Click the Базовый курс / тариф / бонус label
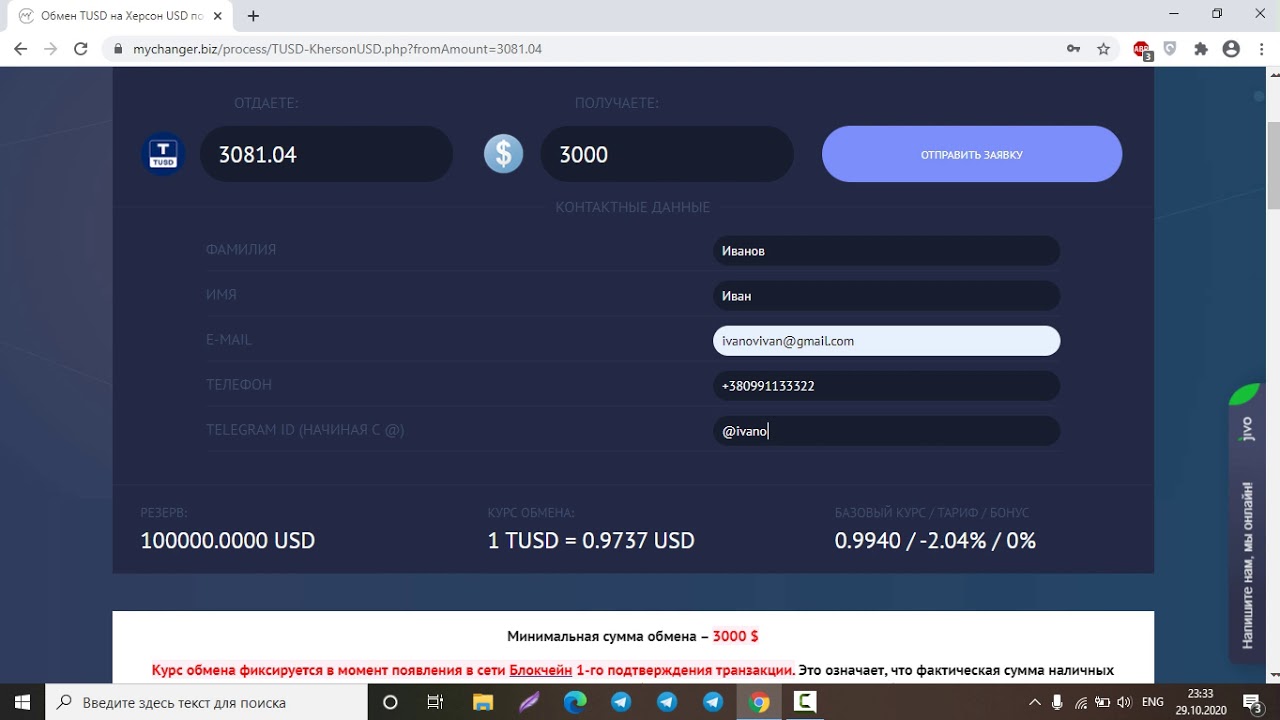Screen dimensions: 1280x720 click(x=932, y=513)
